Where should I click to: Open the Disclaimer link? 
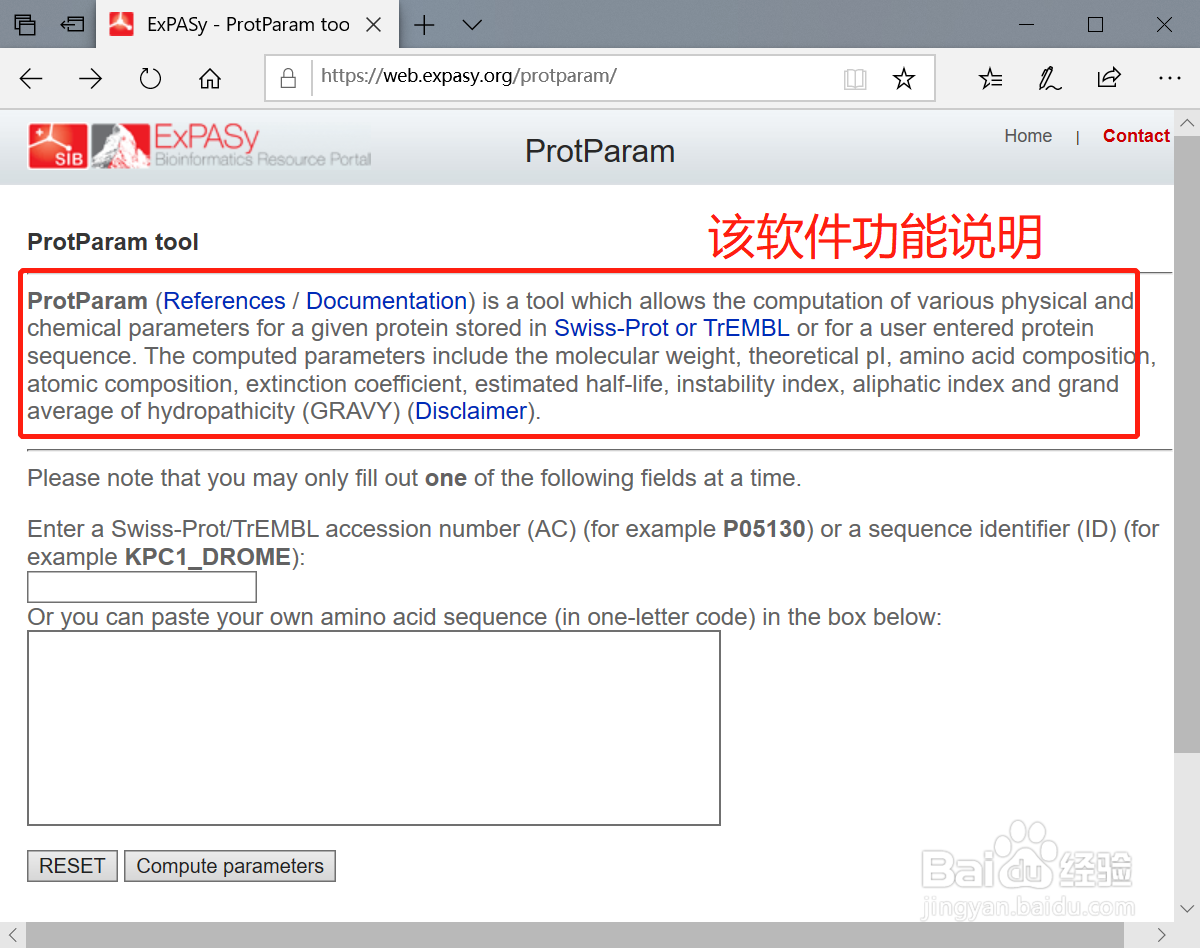point(471,411)
